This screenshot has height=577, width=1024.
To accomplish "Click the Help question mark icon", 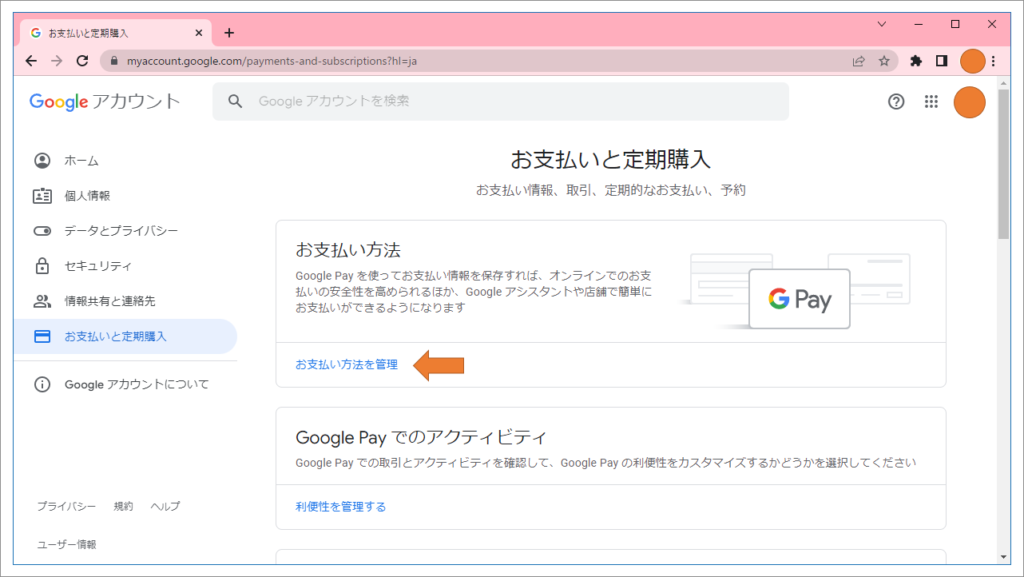I will [x=896, y=101].
